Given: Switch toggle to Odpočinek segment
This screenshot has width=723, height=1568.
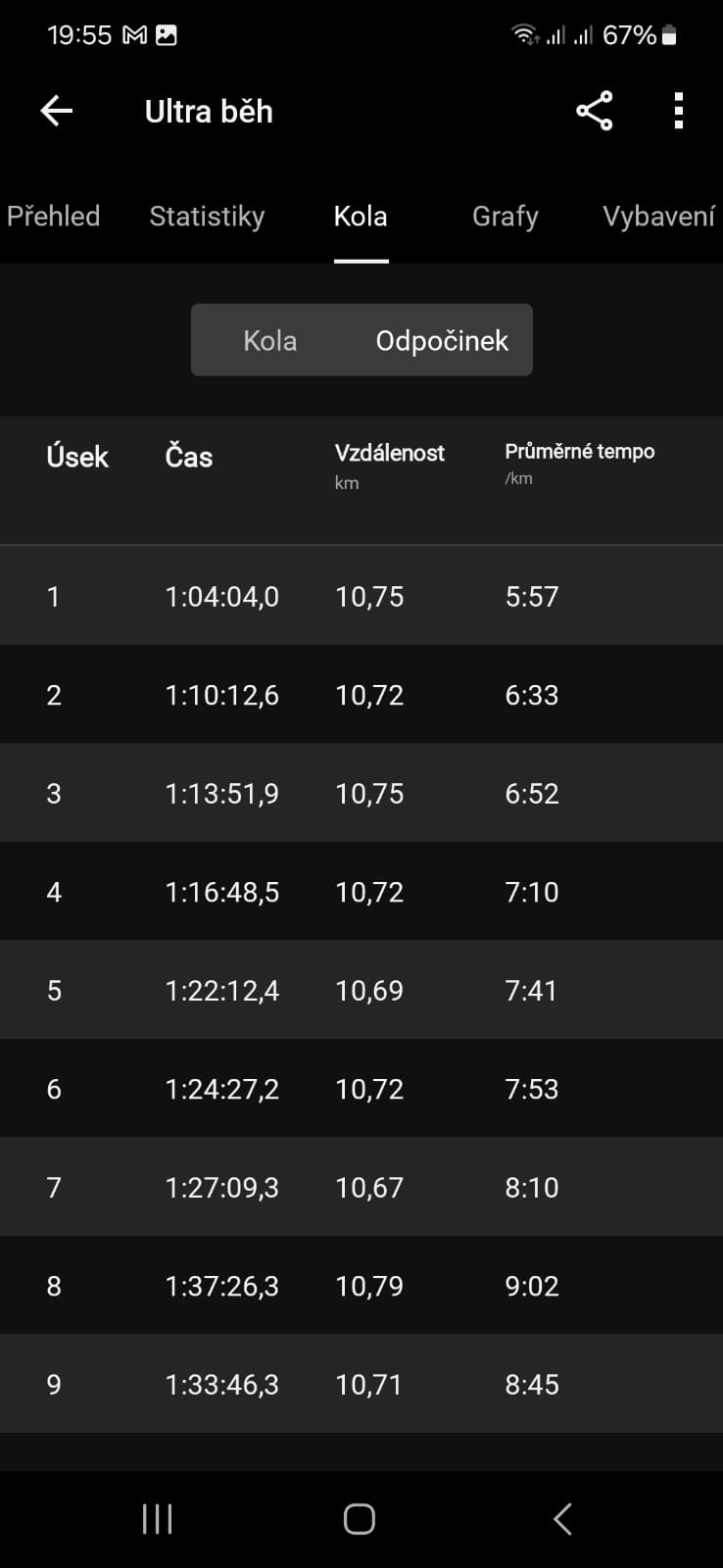Looking at the screenshot, I should (442, 340).
